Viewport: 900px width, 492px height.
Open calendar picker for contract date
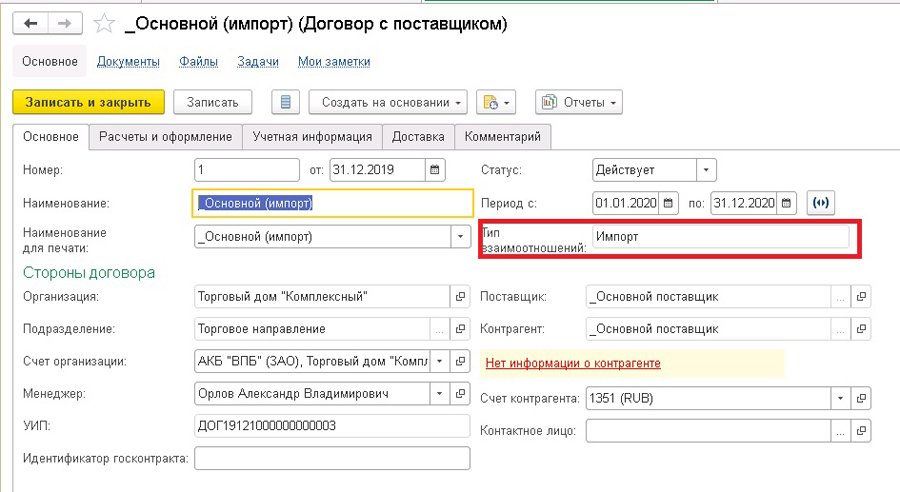436,170
